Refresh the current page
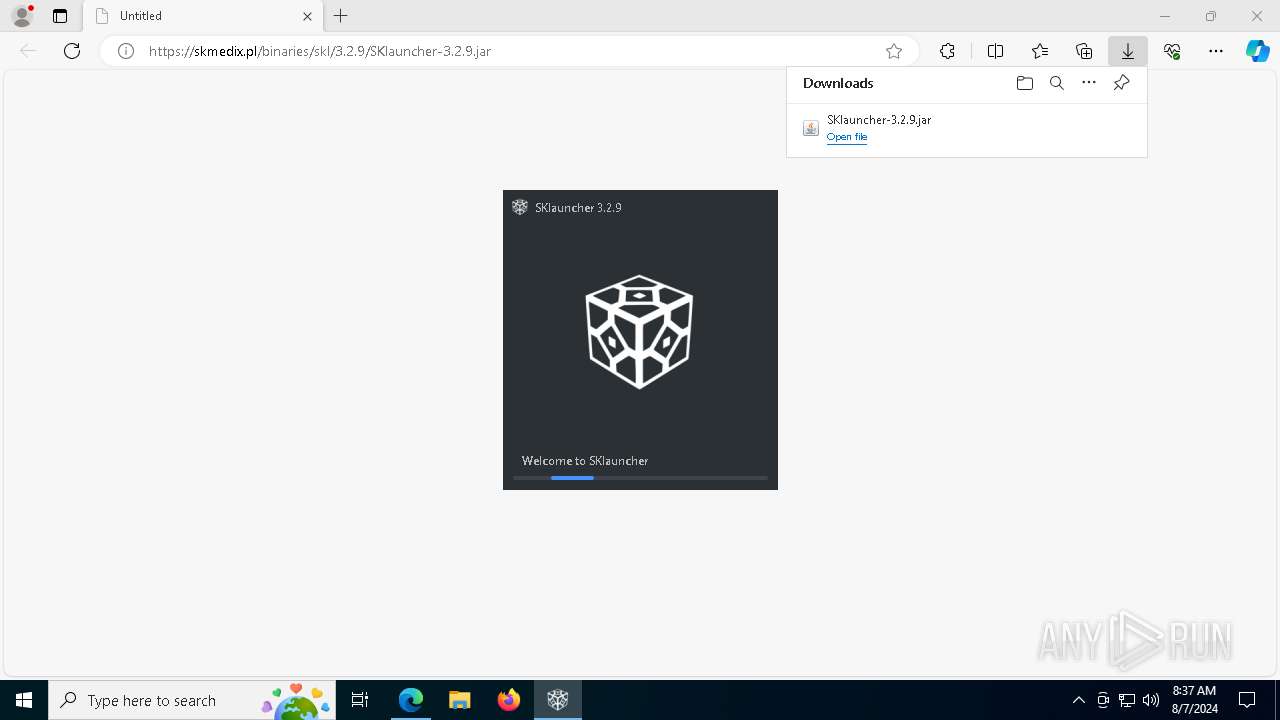 click(x=72, y=51)
